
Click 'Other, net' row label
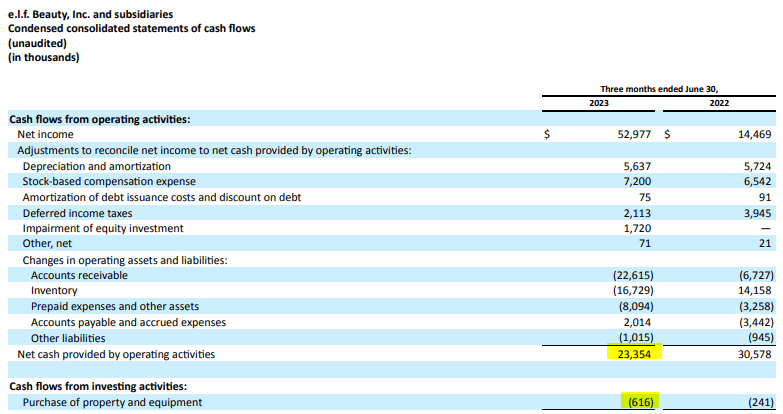click(x=47, y=243)
